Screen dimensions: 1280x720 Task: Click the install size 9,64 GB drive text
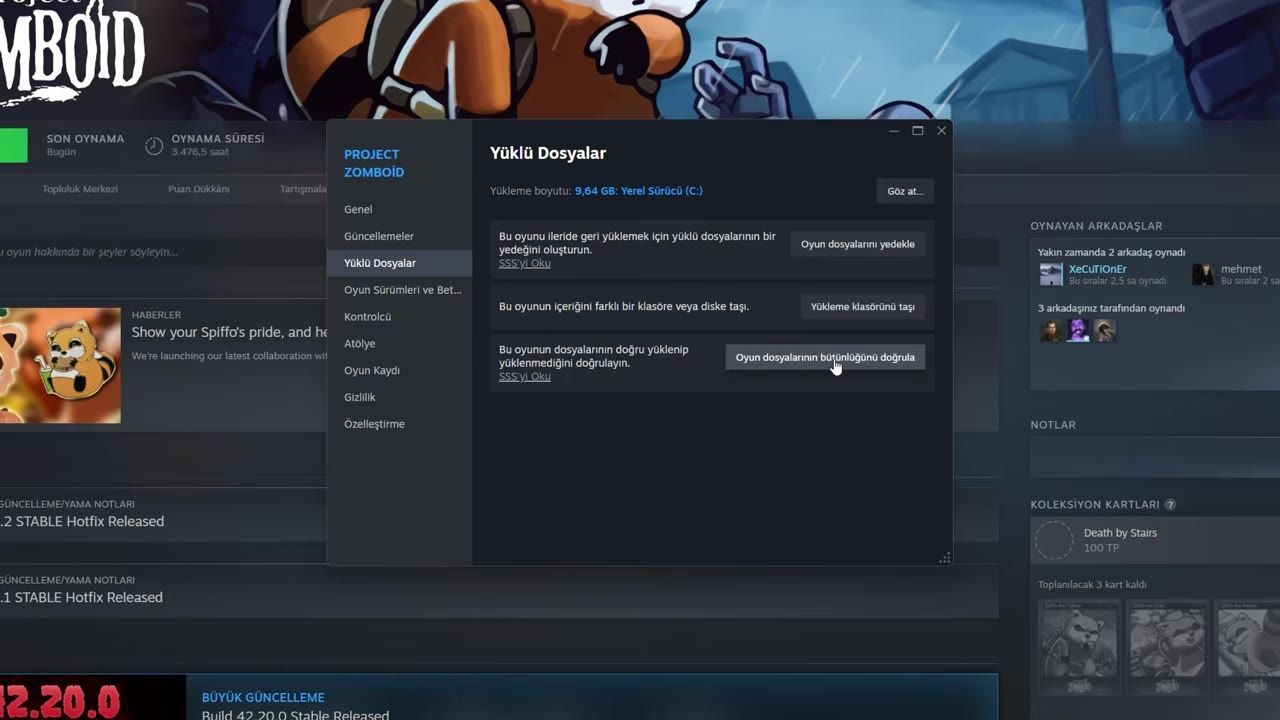click(638, 191)
